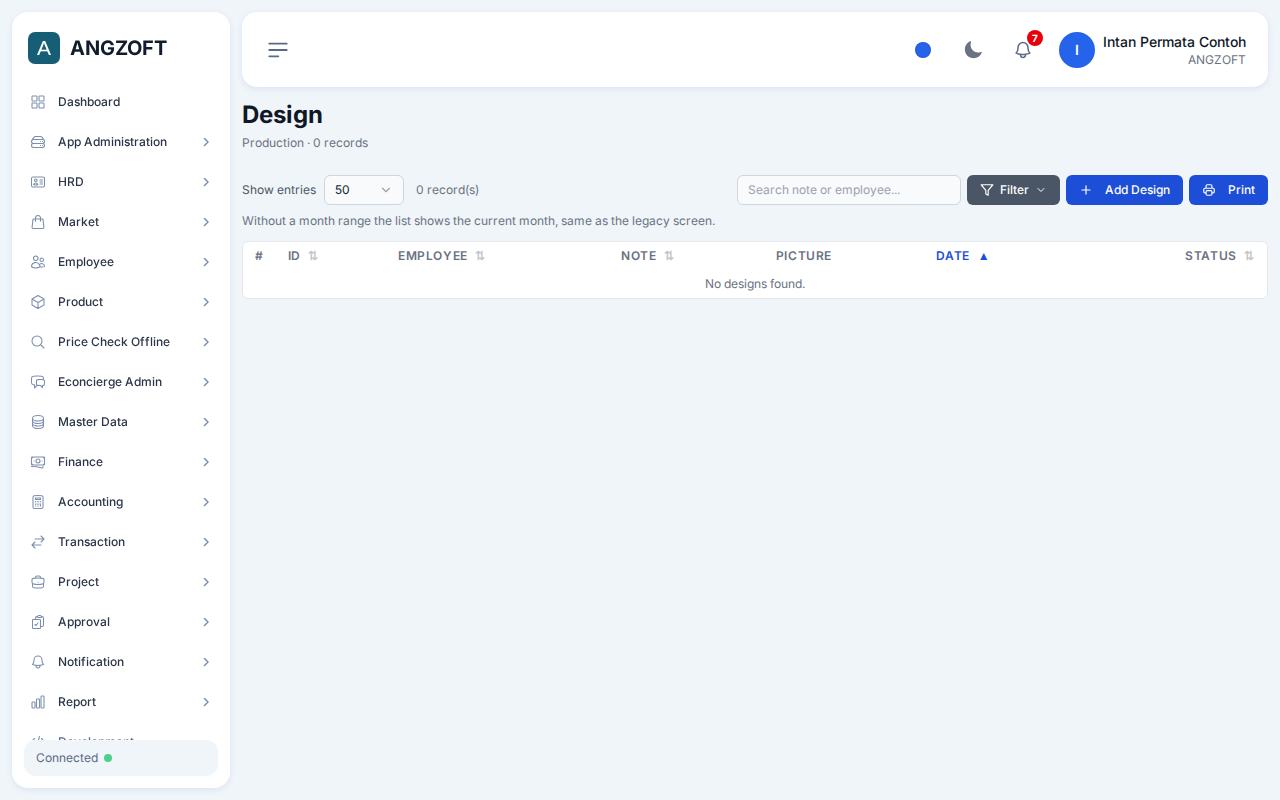The width and height of the screenshot is (1280, 800).
Task: Click the user avatar circle
Action: [1077, 50]
